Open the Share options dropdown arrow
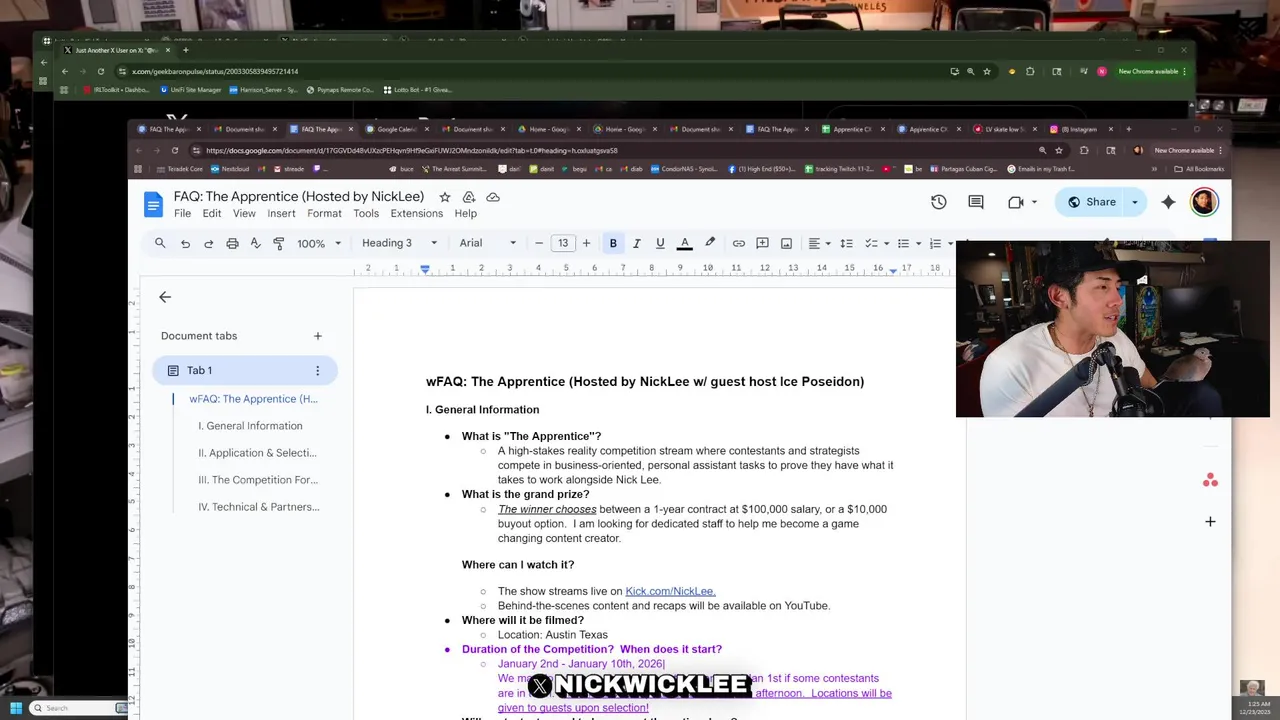The width and height of the screenshot is (1280, 720). tap(1135, 202)
